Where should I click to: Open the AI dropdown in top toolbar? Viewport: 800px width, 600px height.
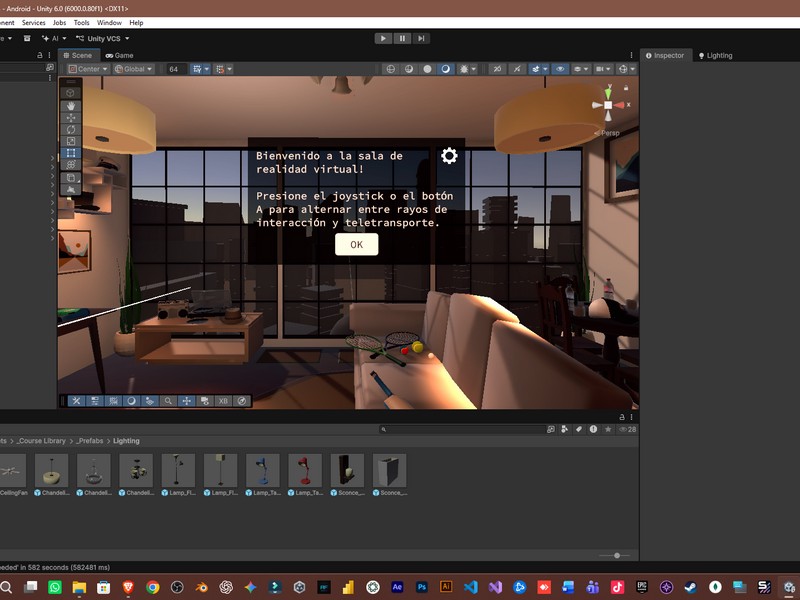tap(54, 38)
